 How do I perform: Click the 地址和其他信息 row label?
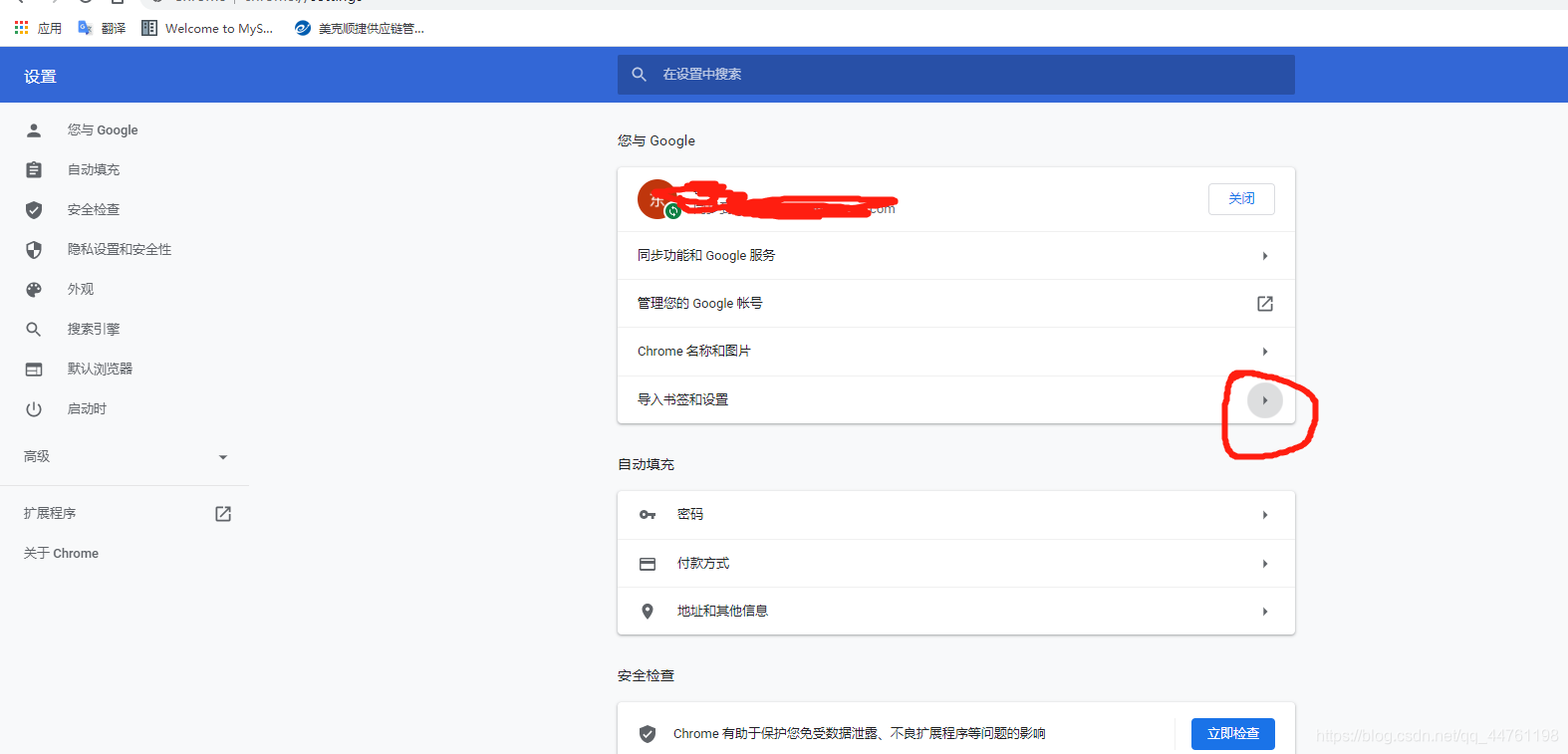[722, 612]
